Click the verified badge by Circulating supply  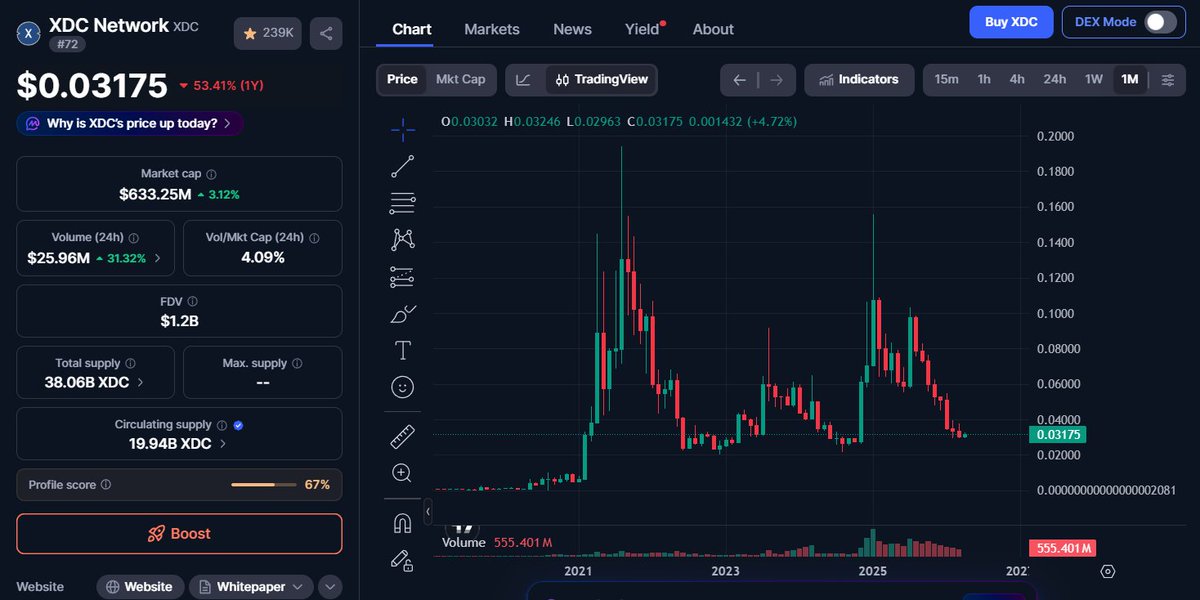238,425
